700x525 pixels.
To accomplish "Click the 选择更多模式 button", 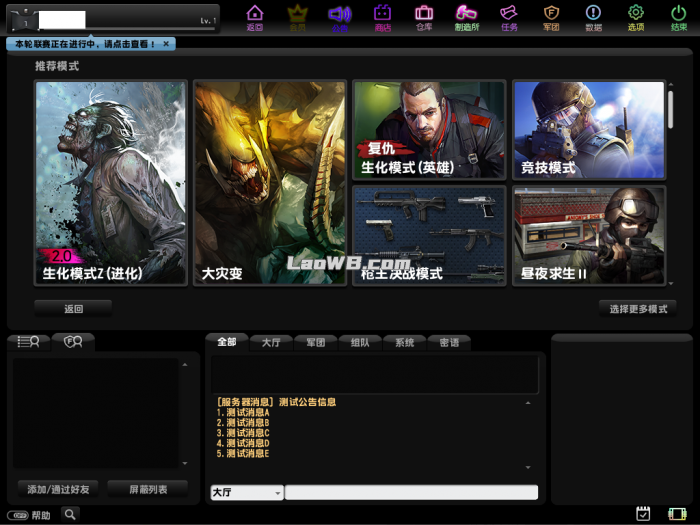I will click(638, 308).
